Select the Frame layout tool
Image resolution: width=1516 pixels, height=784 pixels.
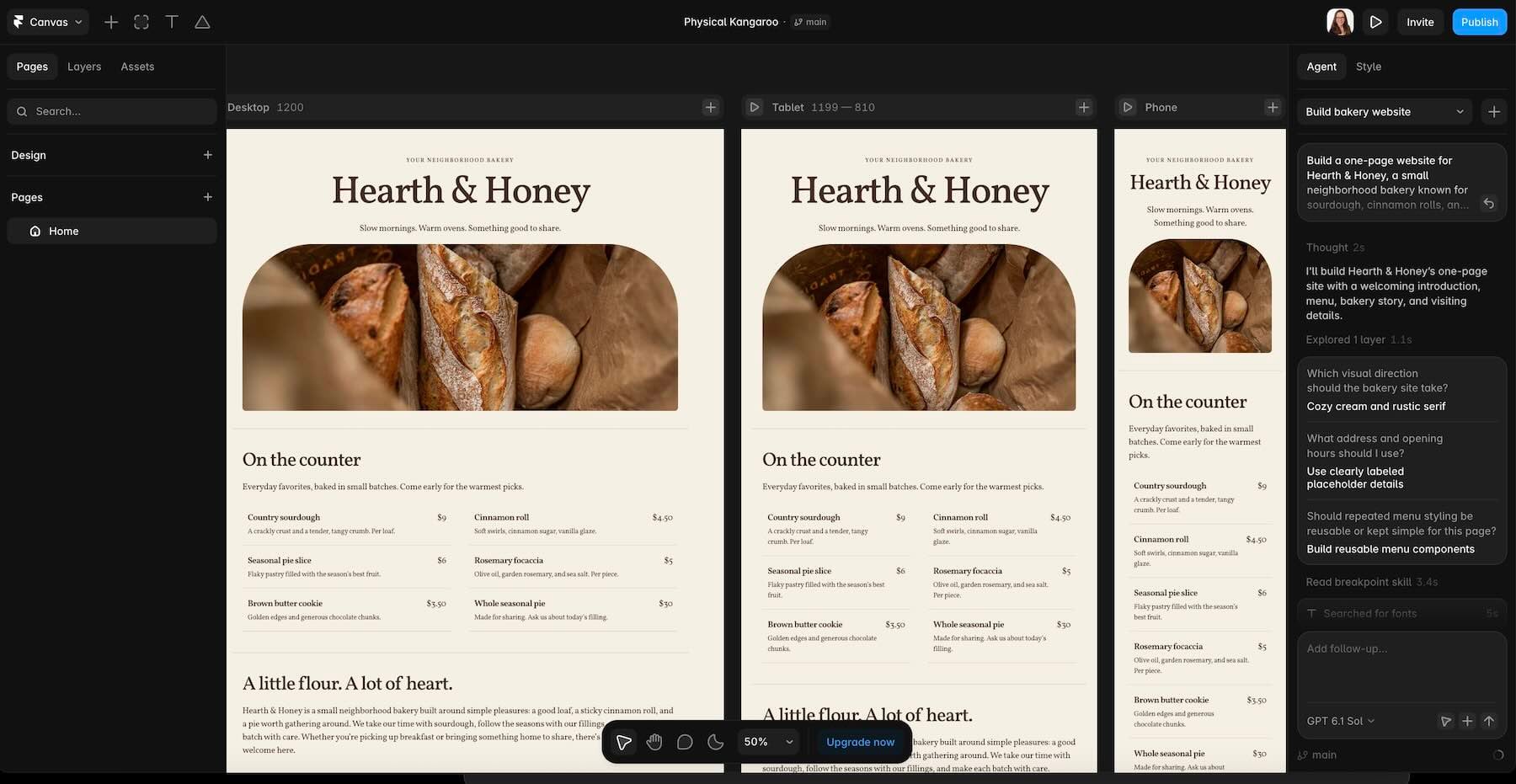click(141, 22)
